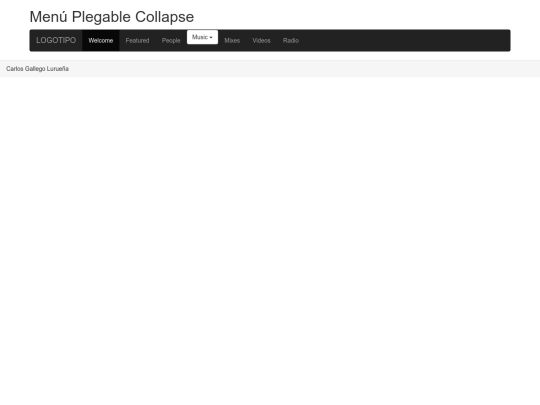Click the caret arrow beside Music
This screenshot has height=405, width=540.
[211, 38]
